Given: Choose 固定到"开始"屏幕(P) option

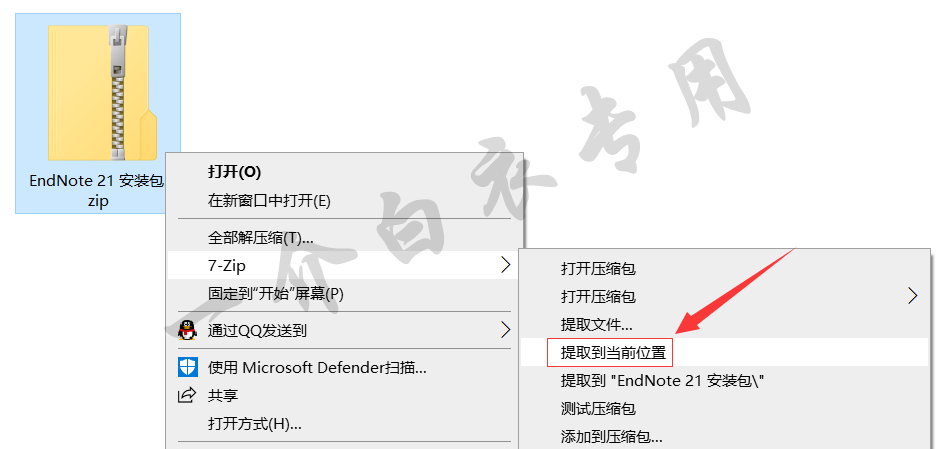Looking at the screenshot, I should 276,294.
